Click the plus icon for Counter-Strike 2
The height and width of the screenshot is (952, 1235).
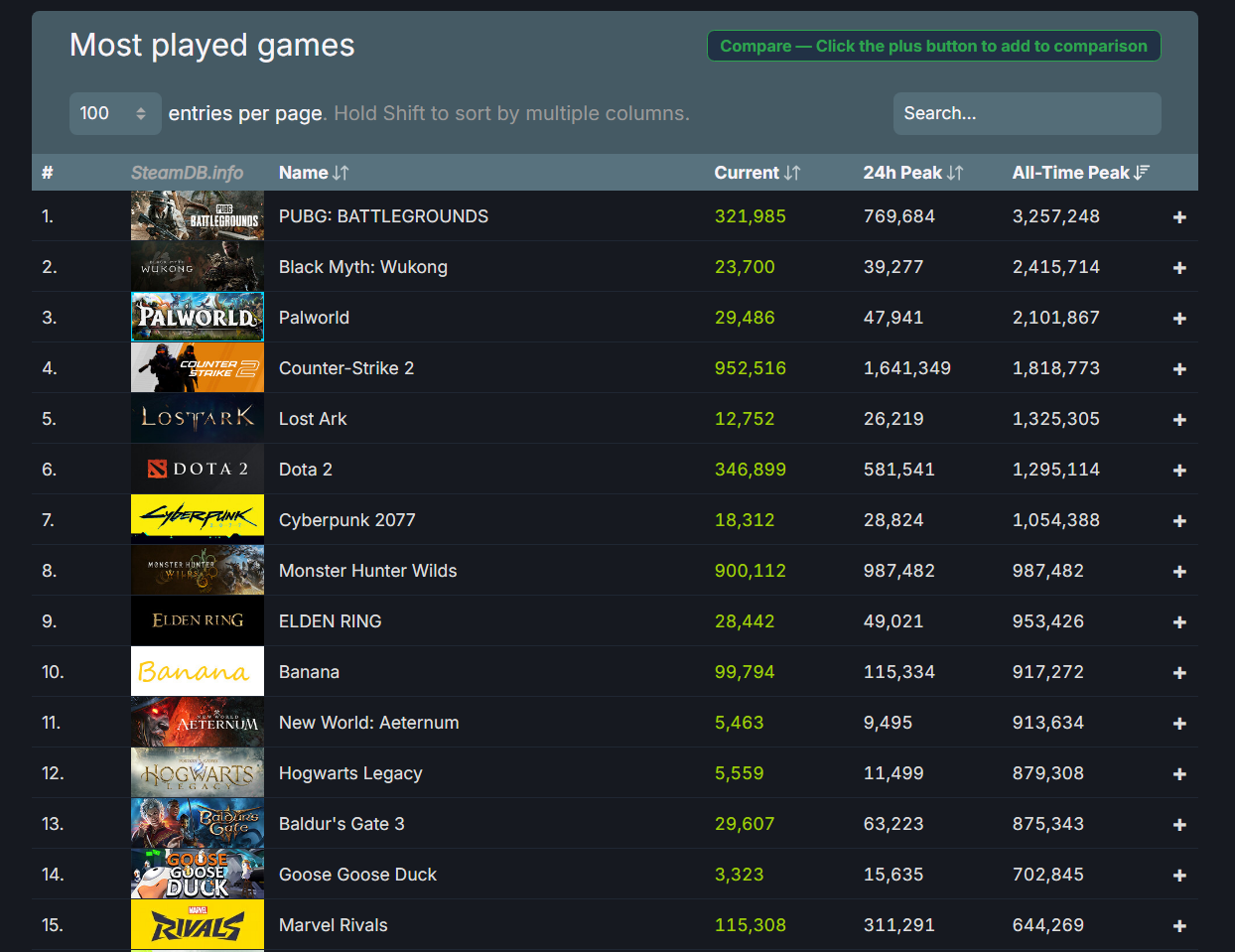1179,369
